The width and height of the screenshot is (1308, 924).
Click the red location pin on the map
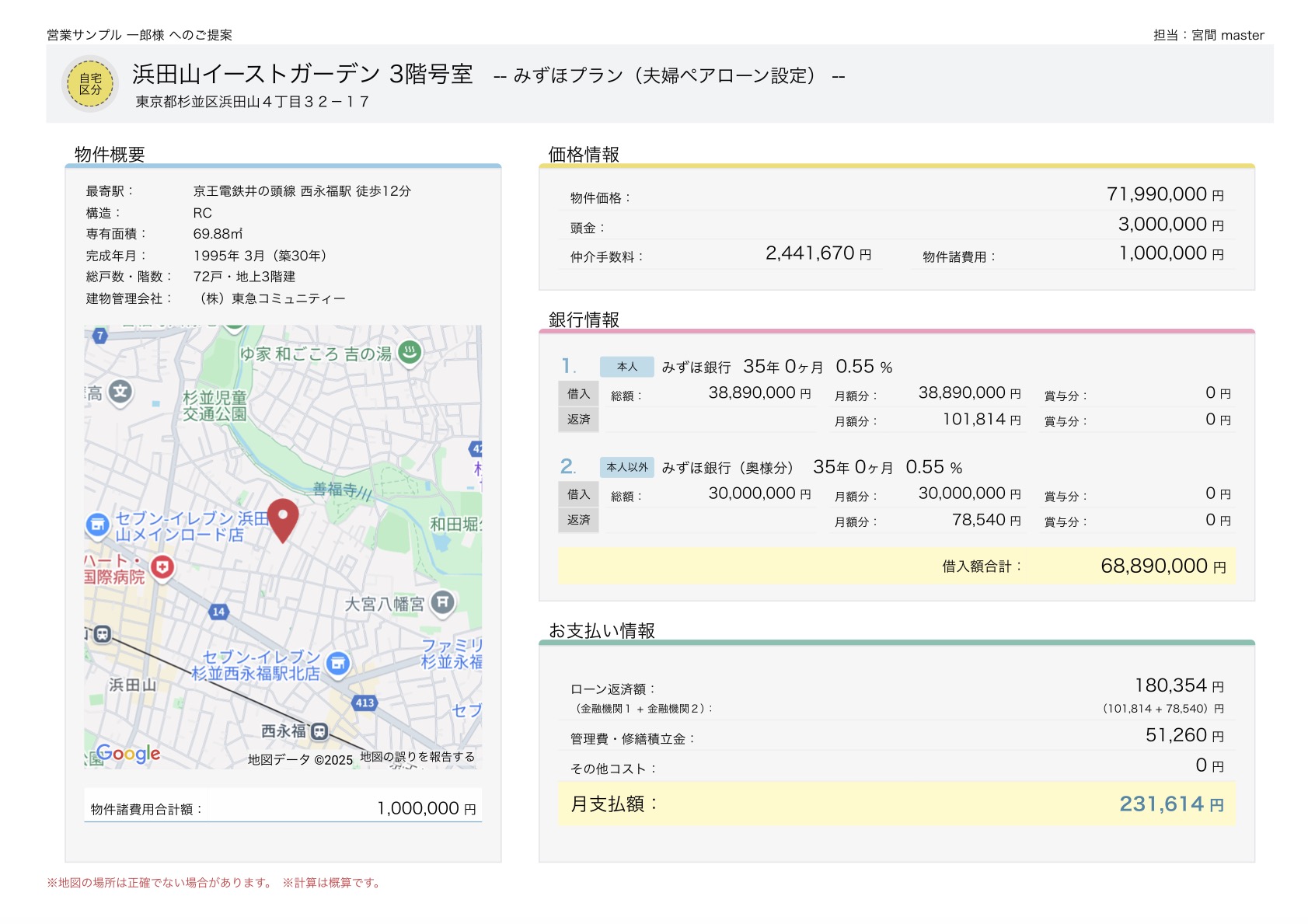pos(283,518)
